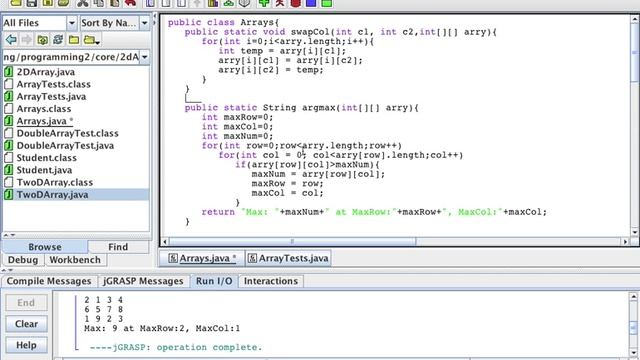Collapse the browser side panel via divider arrows
Screen dimensions: 640x360
[155, 19]
